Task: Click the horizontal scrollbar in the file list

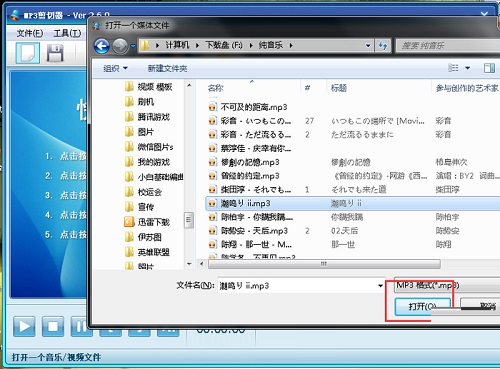Action: click(324, 264)
